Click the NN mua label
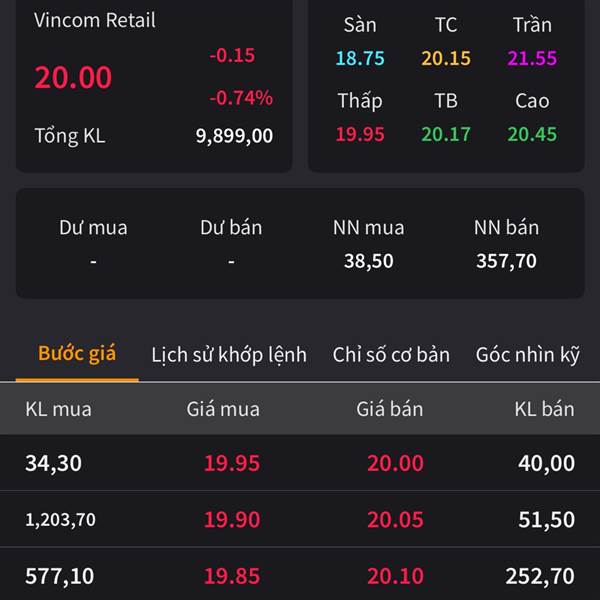 click(368, 228)
